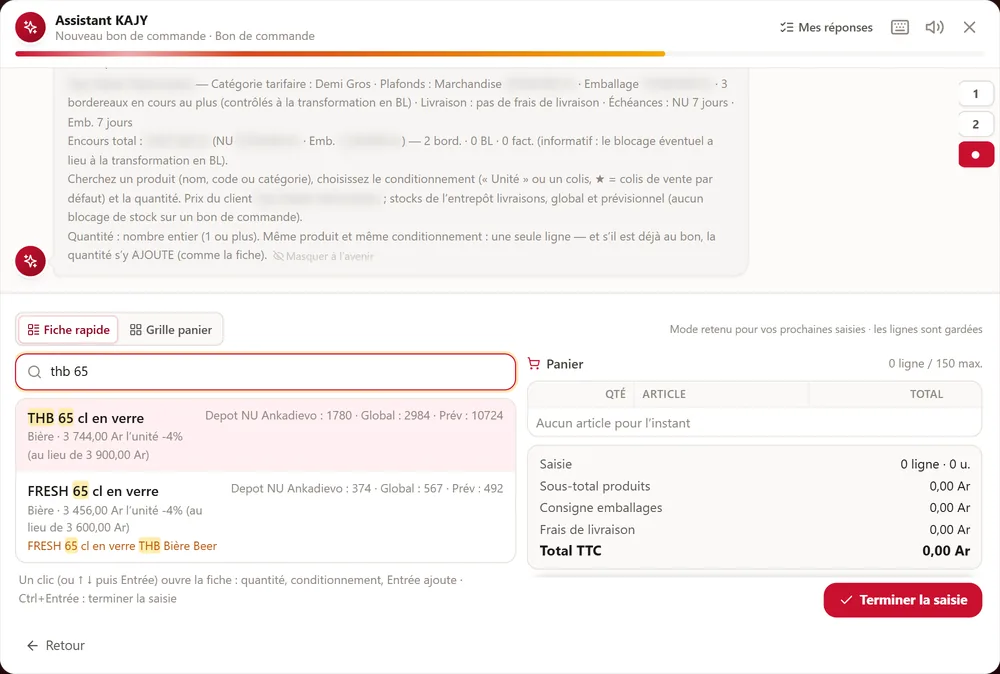The width and height of the screenshot is (1000, 674).
Task: Go back with Retour
Action: click(56, 645)
